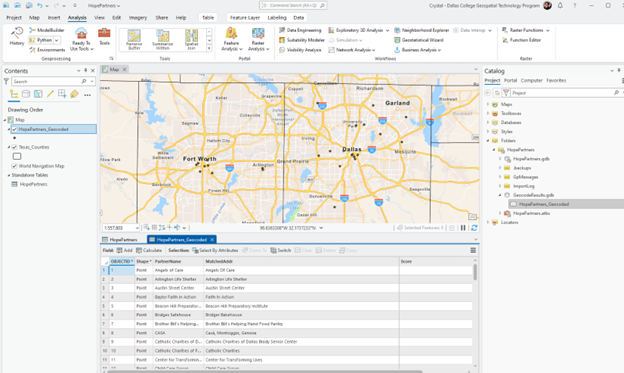Click the Catalog Project search box

coord(562,93)
